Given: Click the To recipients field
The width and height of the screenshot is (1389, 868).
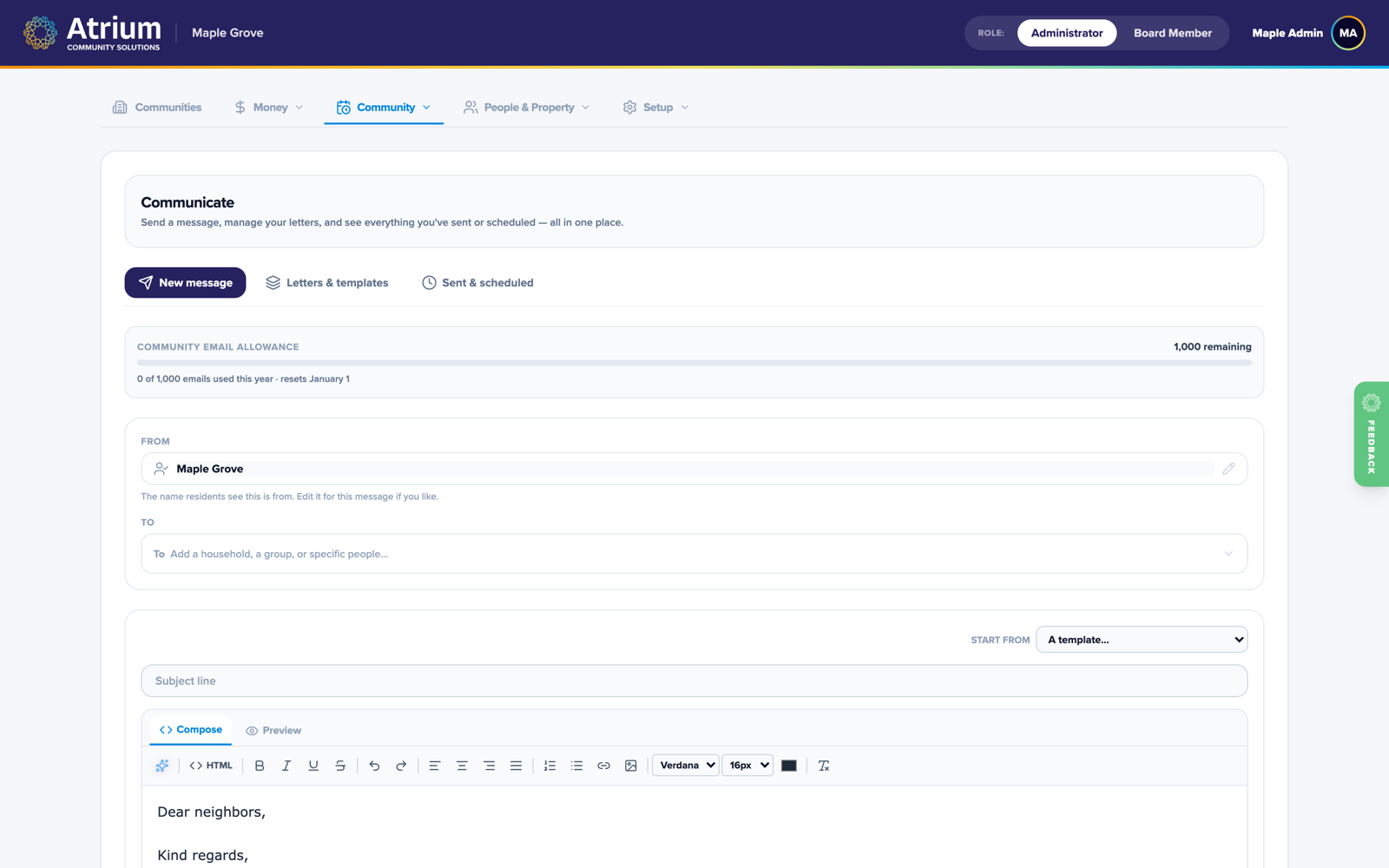Looking at the screenshot, I should coord(694,554).
